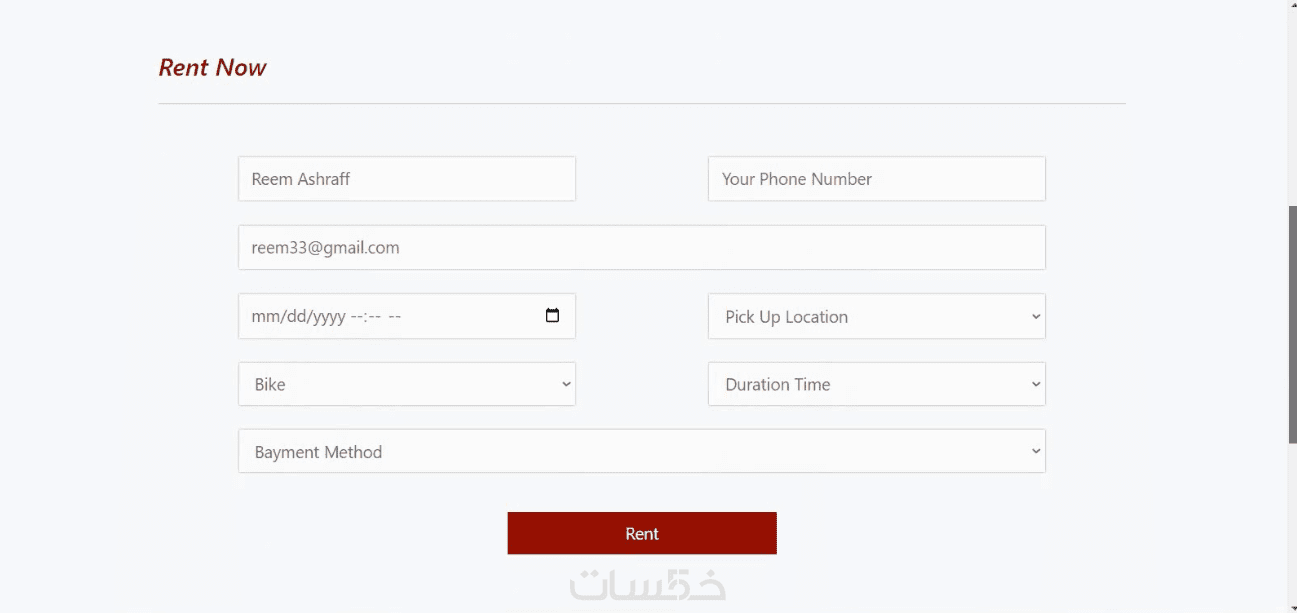Viewport: 1297px width, 613px height.
Task: Expand the Bike selection dropdown
Action: [406, 384]
